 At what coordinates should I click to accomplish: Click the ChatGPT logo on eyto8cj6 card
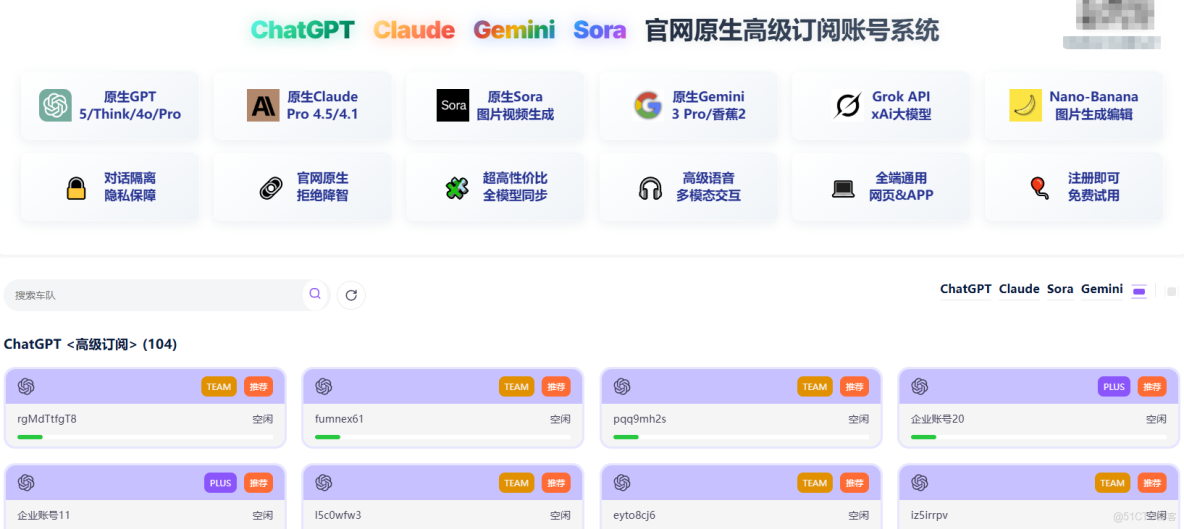pyautogui.click(x=622, y=483)
